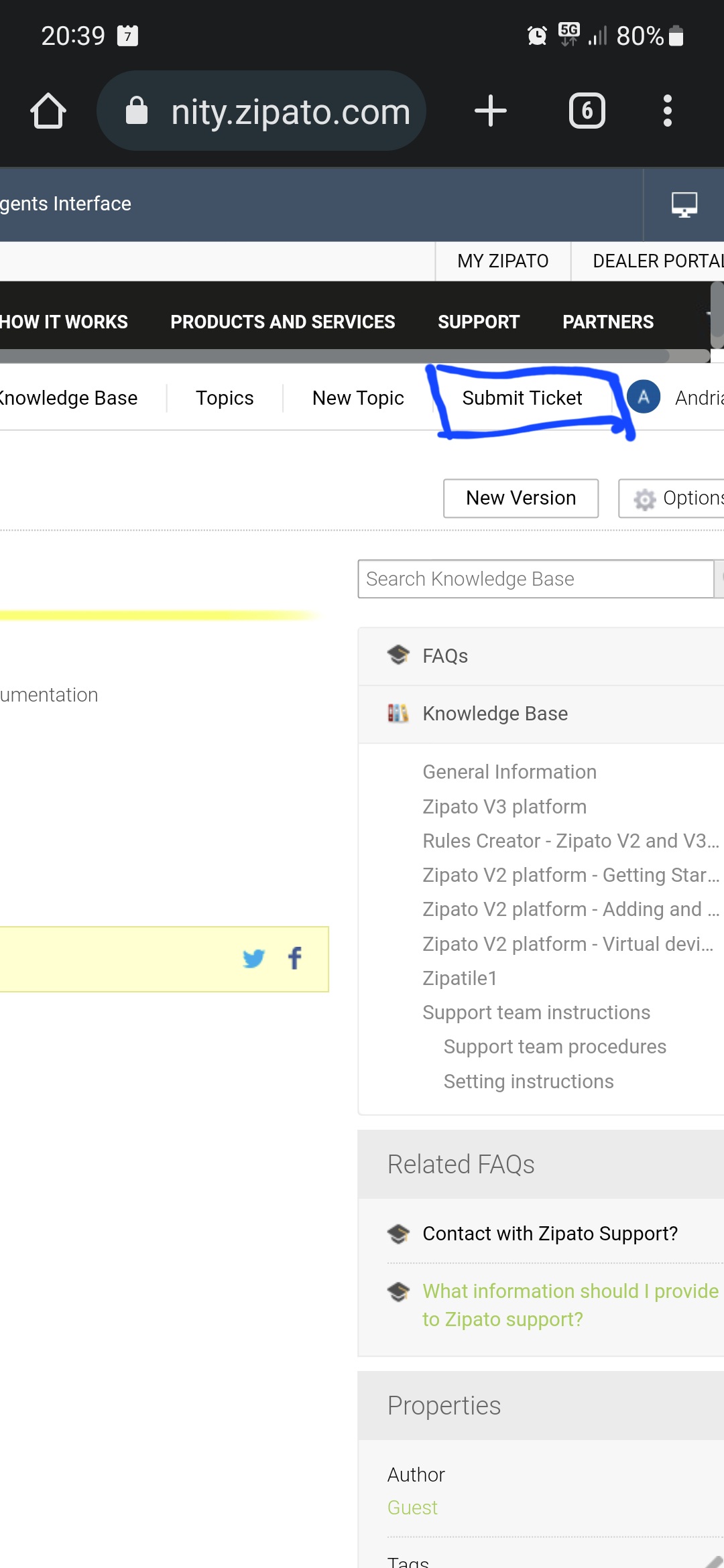Open Contact with Zipato Support FAQ
The height and width of the screenshot is (1568, 724).
pos(550,1234)
